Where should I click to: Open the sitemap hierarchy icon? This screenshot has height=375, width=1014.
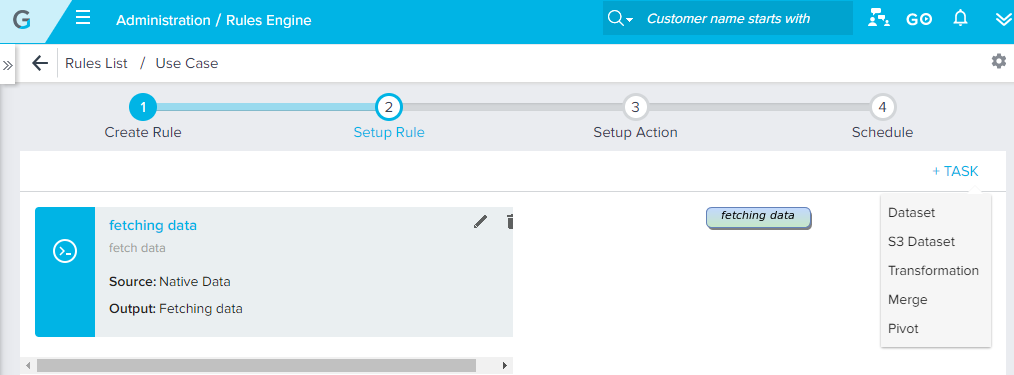(x=878, y=19)
